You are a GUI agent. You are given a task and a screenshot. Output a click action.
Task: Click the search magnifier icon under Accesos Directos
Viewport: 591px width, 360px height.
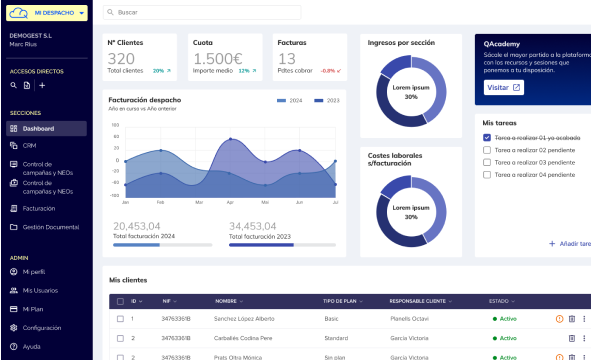point(14,86)
